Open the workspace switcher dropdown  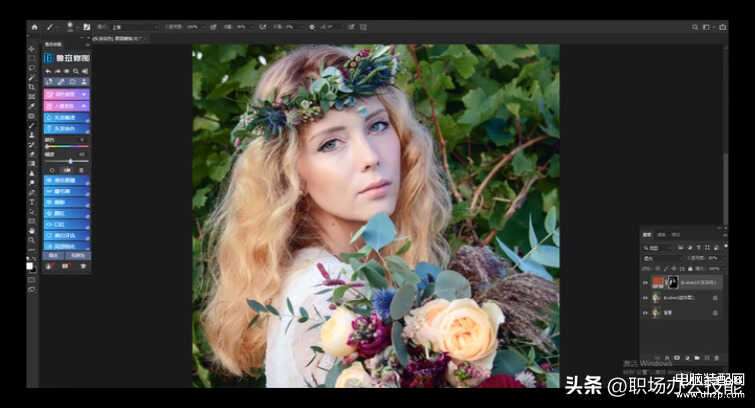(x=707, y=27)
